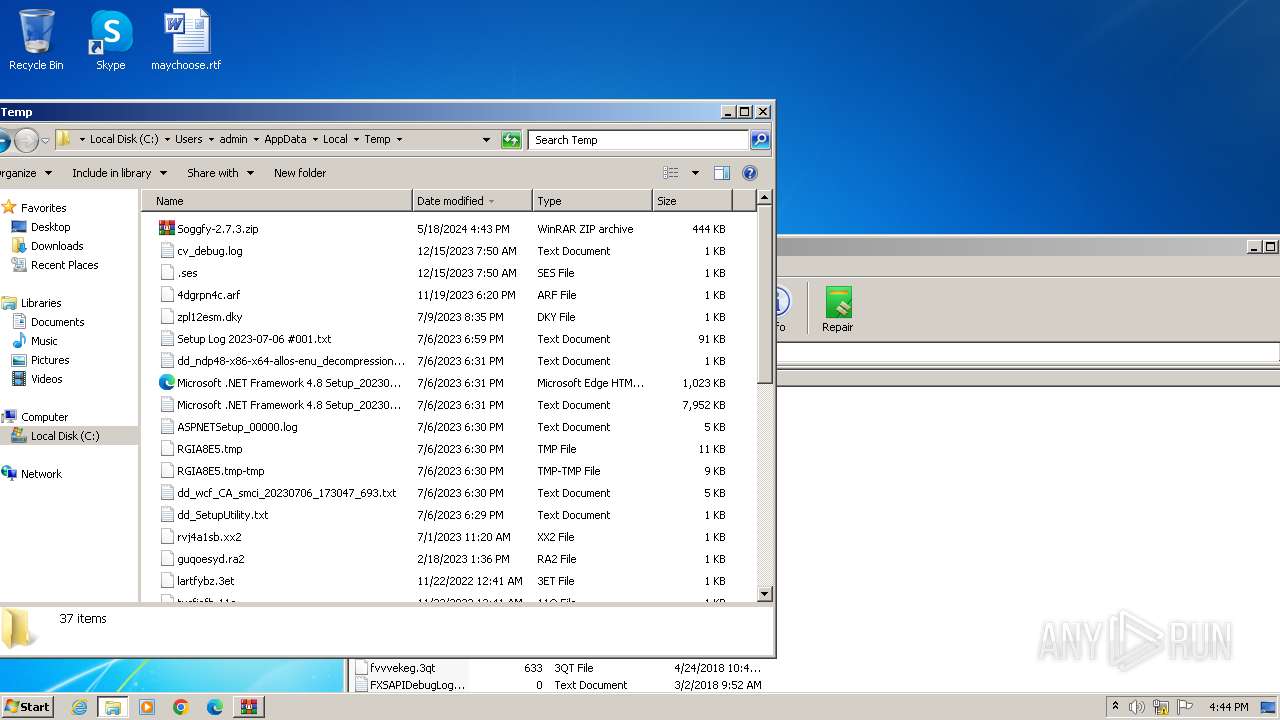Click the refresh button next to the address bar
Screen dimensions: 1280x720
tap(511, 140)
